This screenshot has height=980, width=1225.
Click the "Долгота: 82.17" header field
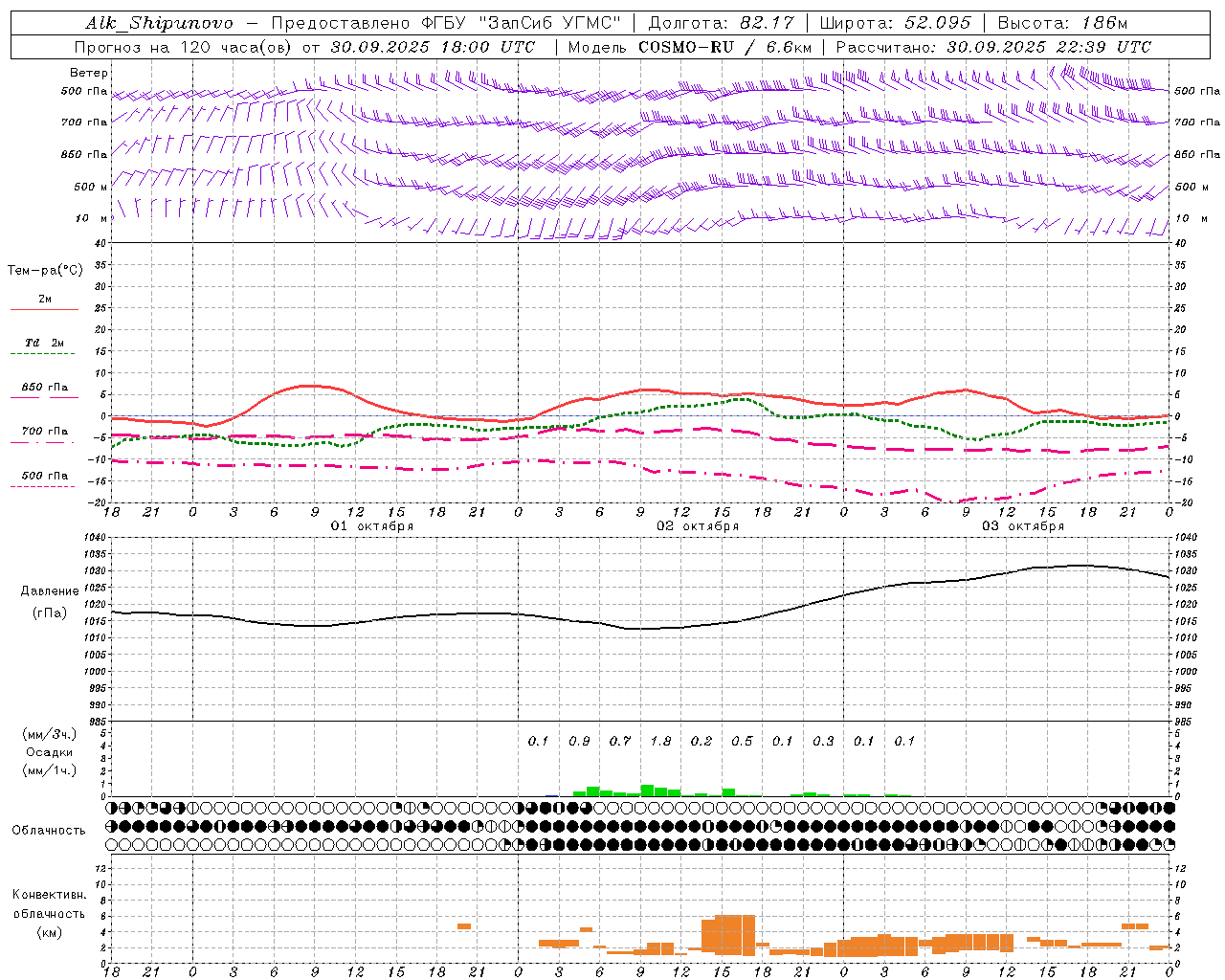[x=721, y=23]
